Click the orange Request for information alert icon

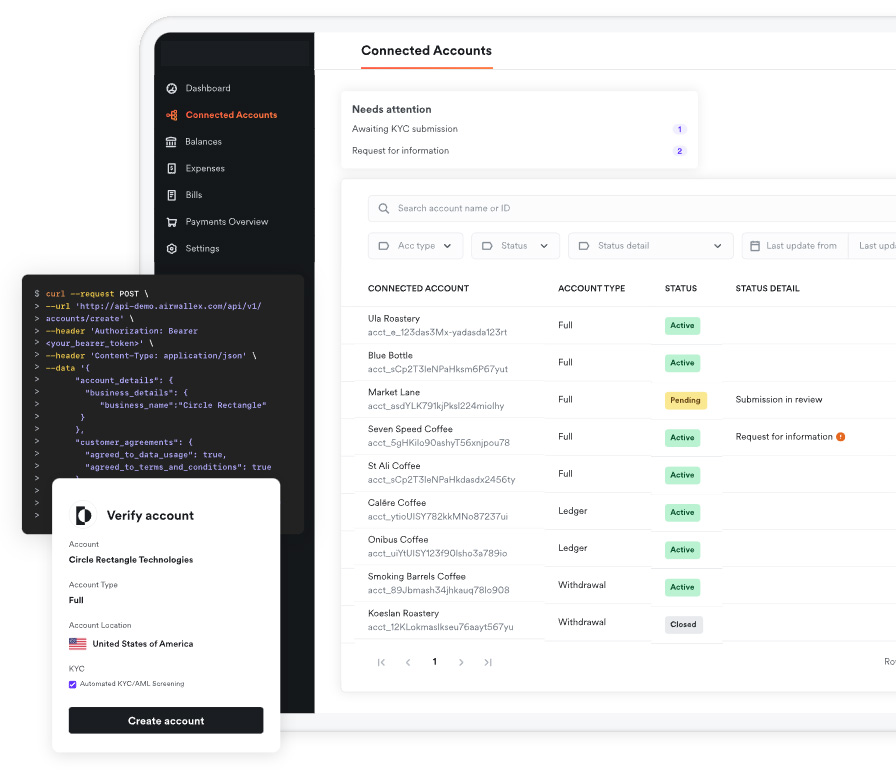(x=841, y=437)
